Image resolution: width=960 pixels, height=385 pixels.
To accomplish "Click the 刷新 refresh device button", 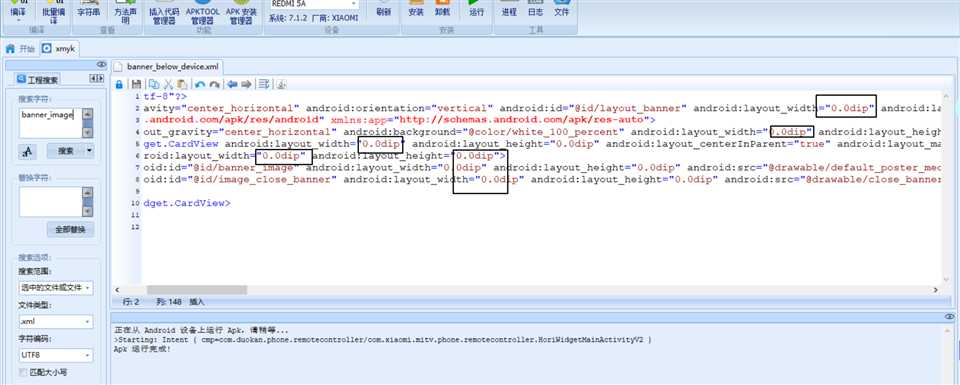I will pyautogui.click(x=383, y=9).
